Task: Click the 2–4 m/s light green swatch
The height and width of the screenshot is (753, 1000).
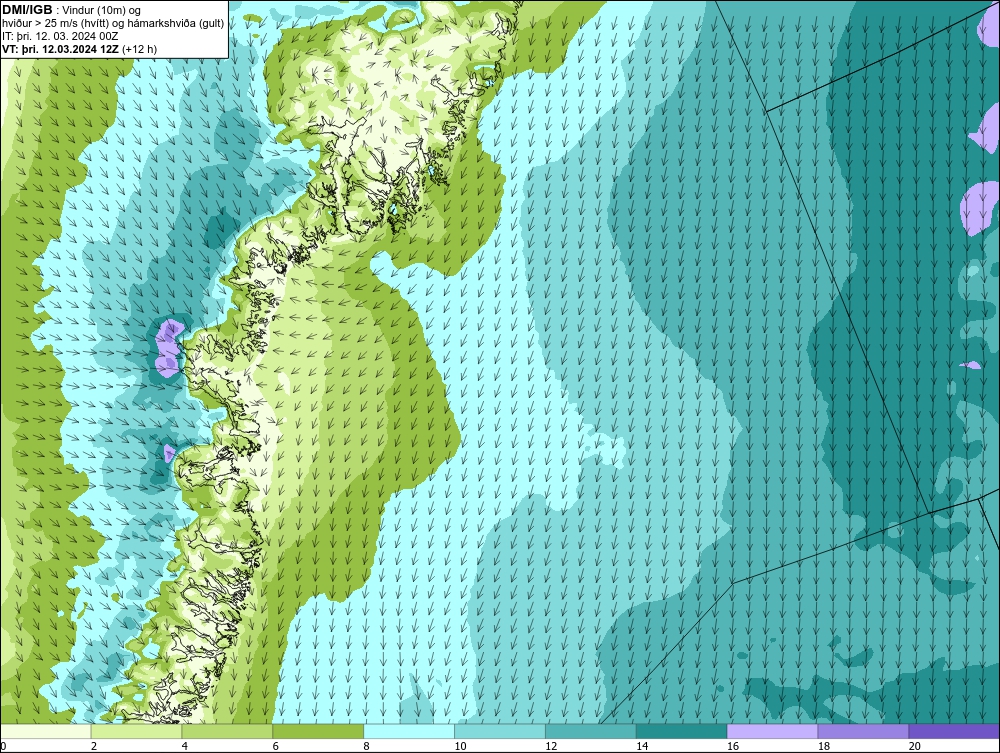Action: click(x=136, y=731)
